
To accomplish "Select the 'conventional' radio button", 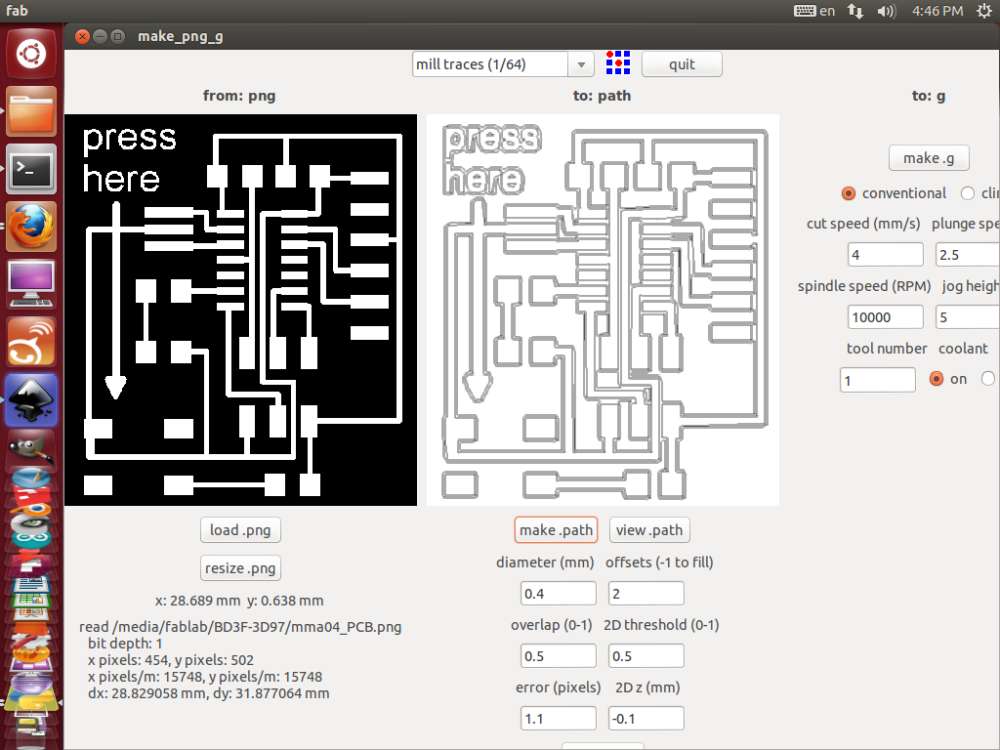I will tap(848, 193).
